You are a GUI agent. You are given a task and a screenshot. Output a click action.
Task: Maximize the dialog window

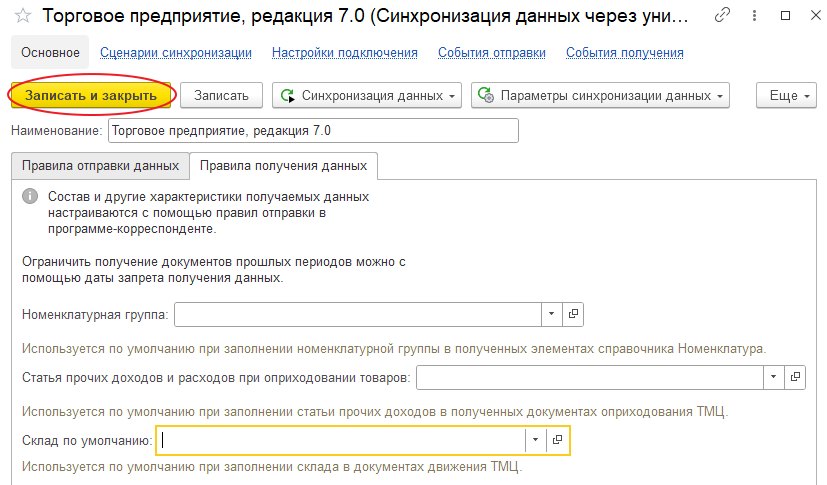[x=785, y=16]
